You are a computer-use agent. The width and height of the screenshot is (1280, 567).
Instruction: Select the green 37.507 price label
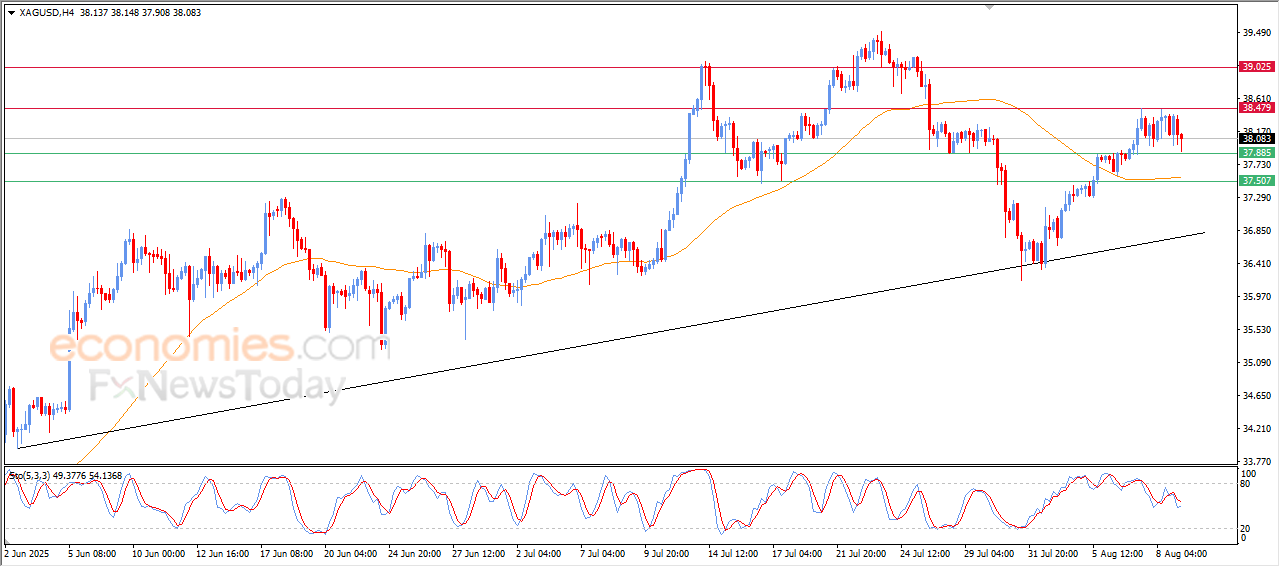click(x=1256, y=180)
